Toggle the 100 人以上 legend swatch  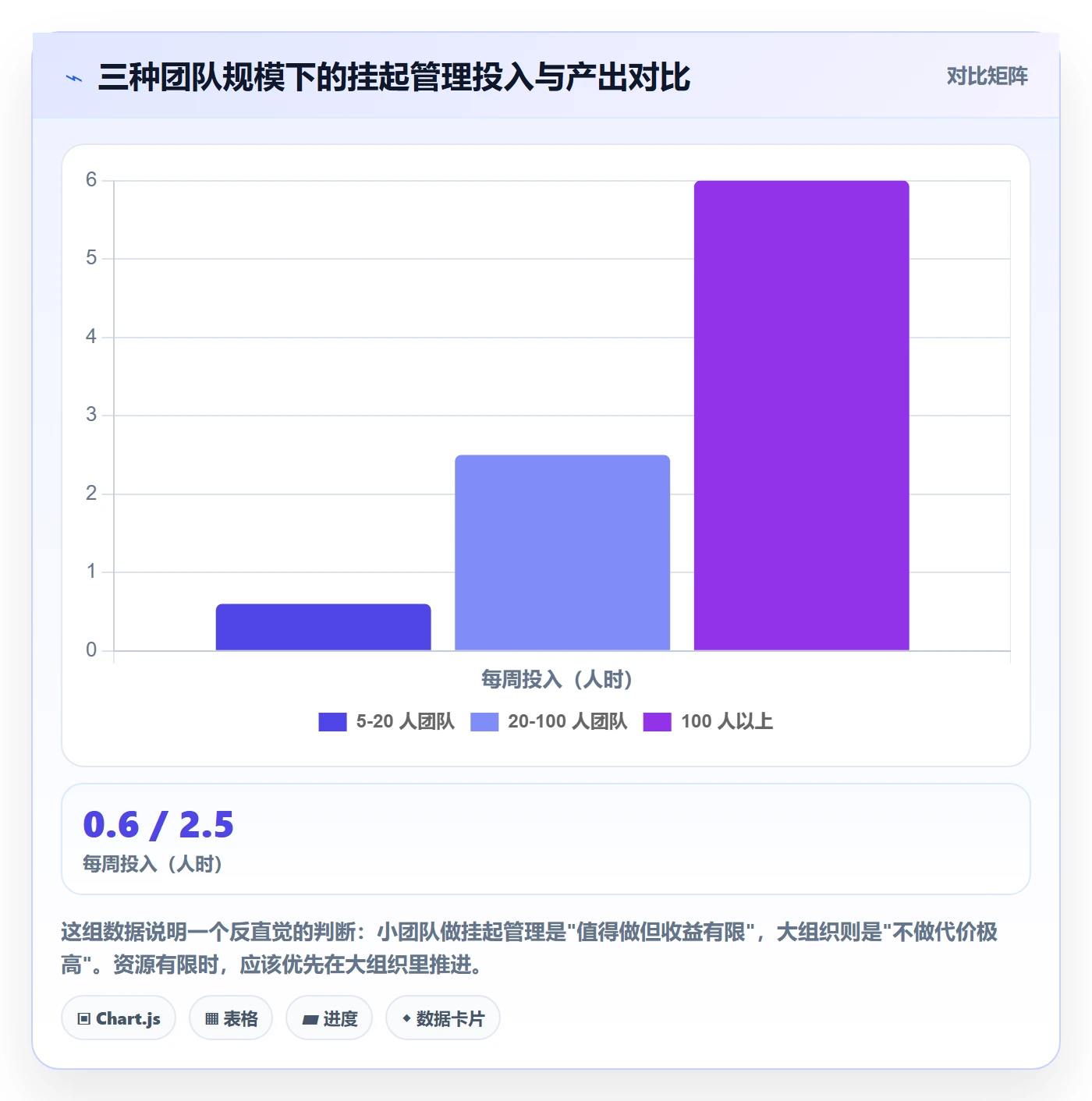click(657, 722)
